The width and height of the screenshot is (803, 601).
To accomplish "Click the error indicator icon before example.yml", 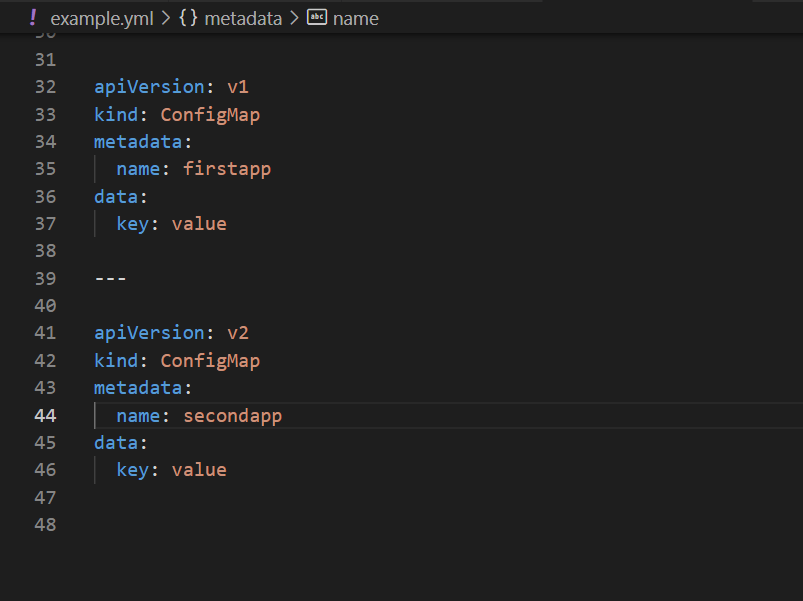I will pos(33,17).
